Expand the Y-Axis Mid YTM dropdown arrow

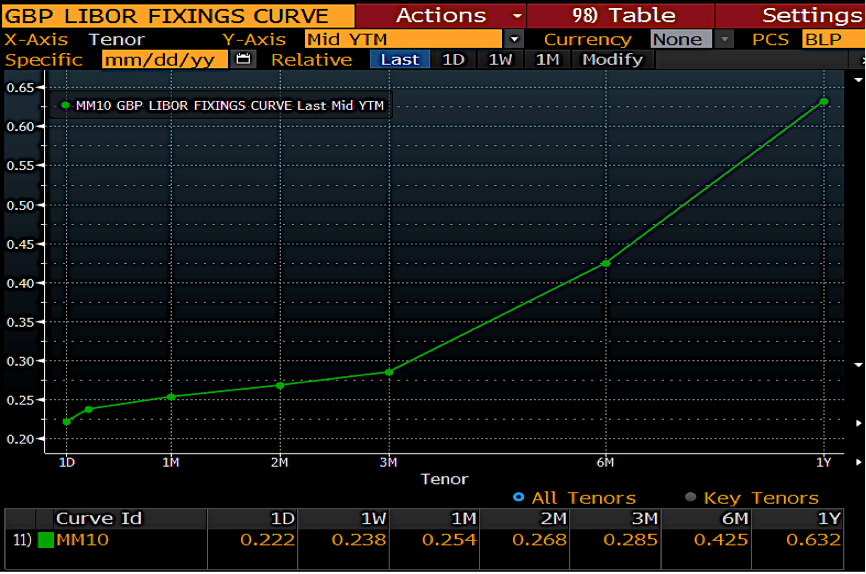pyautogui.click(x=514, y=39)
